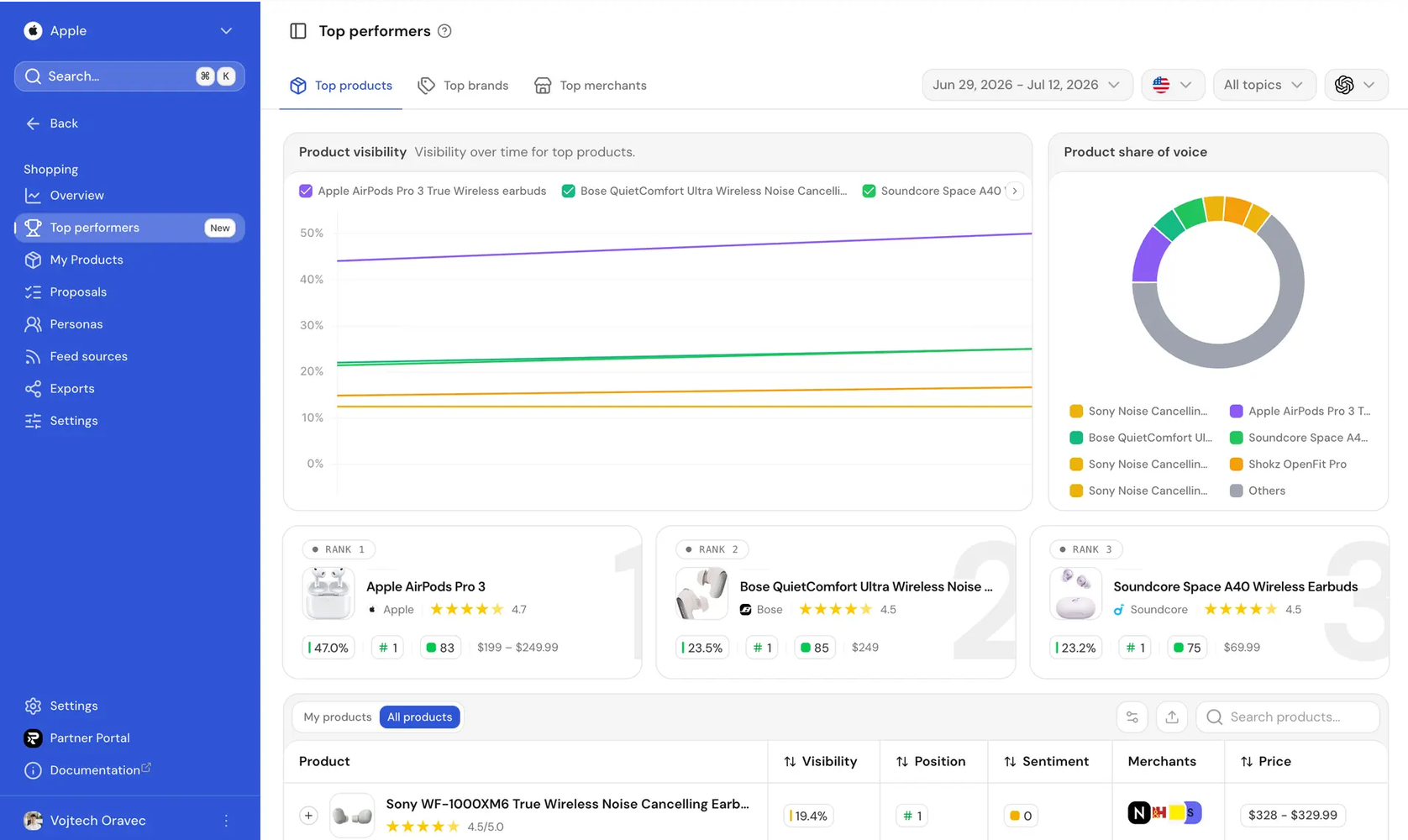Click the orange Shokz OpenFit Pro swatch

tap(1237, 465)
